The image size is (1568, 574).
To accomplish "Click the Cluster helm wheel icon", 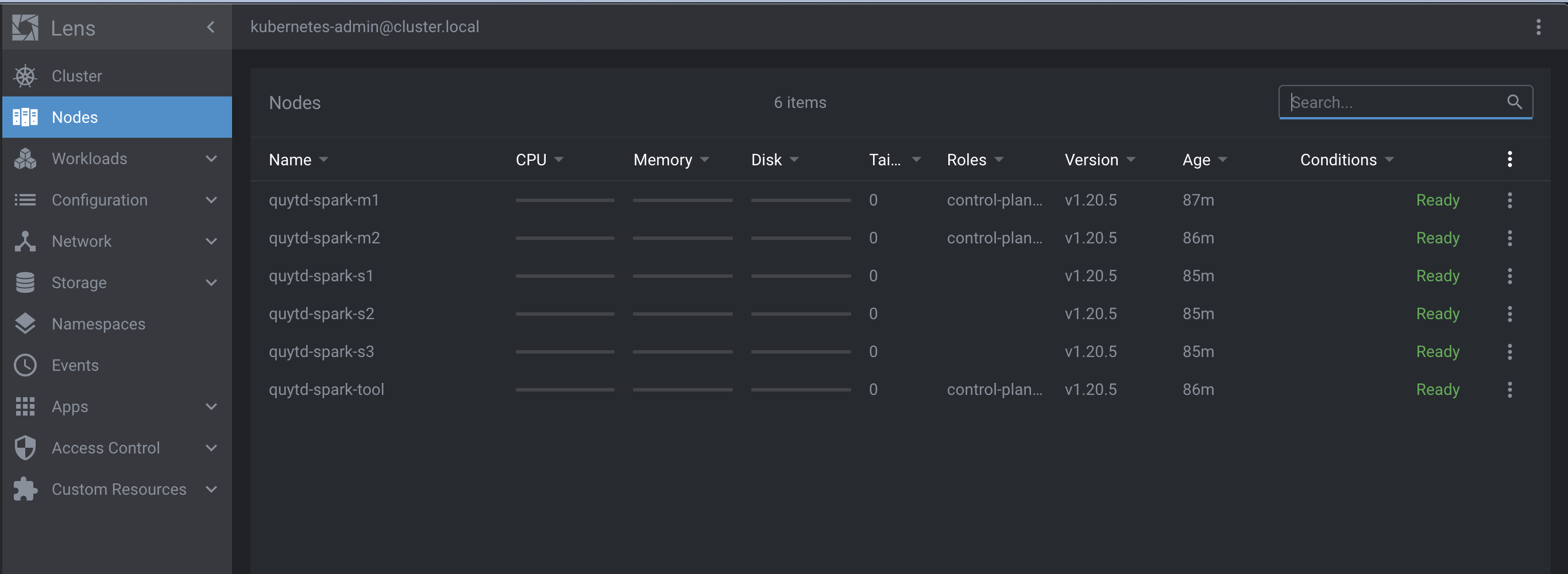I will [25, 76].
